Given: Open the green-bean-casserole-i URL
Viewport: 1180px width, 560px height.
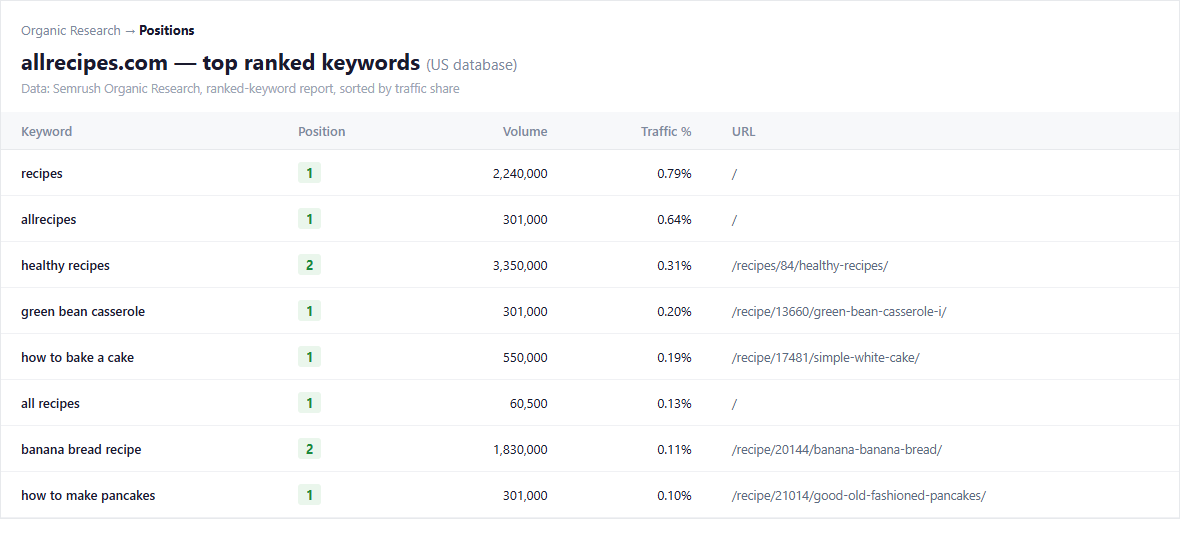Looking at the screenshot, I should coord(839,312).
